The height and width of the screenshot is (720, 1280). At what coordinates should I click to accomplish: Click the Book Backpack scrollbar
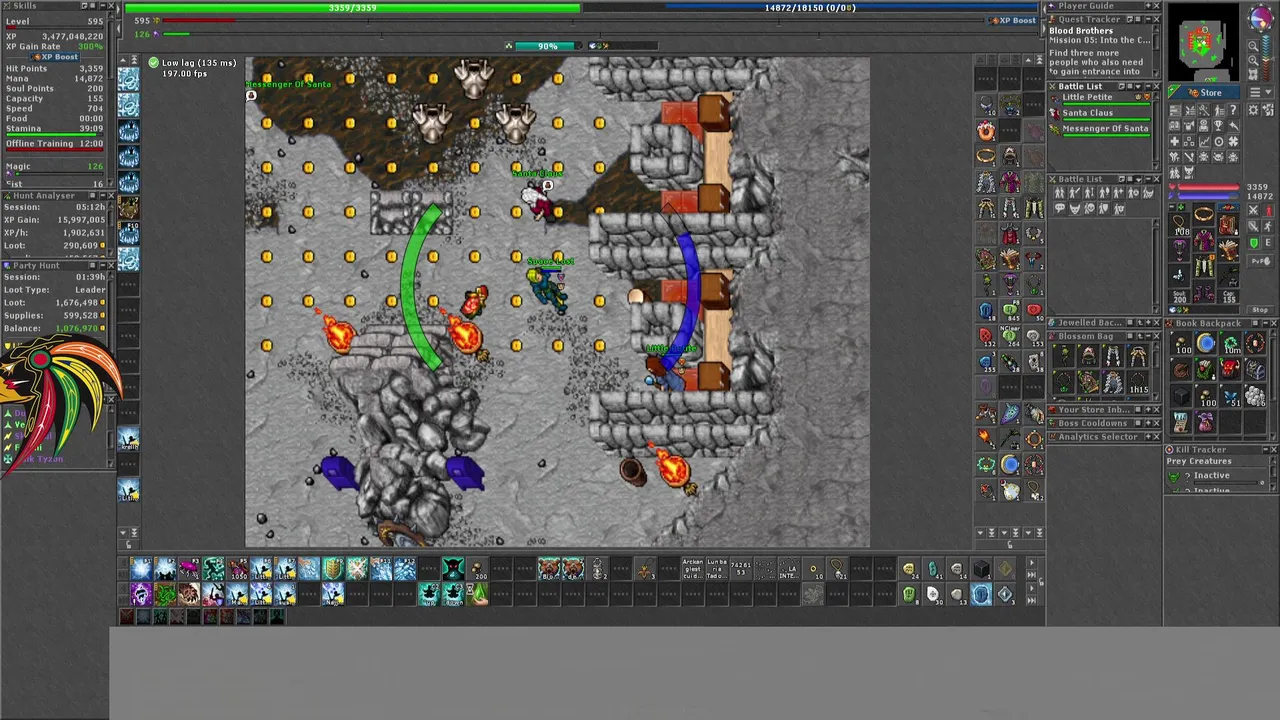(x=1273, y=385)
